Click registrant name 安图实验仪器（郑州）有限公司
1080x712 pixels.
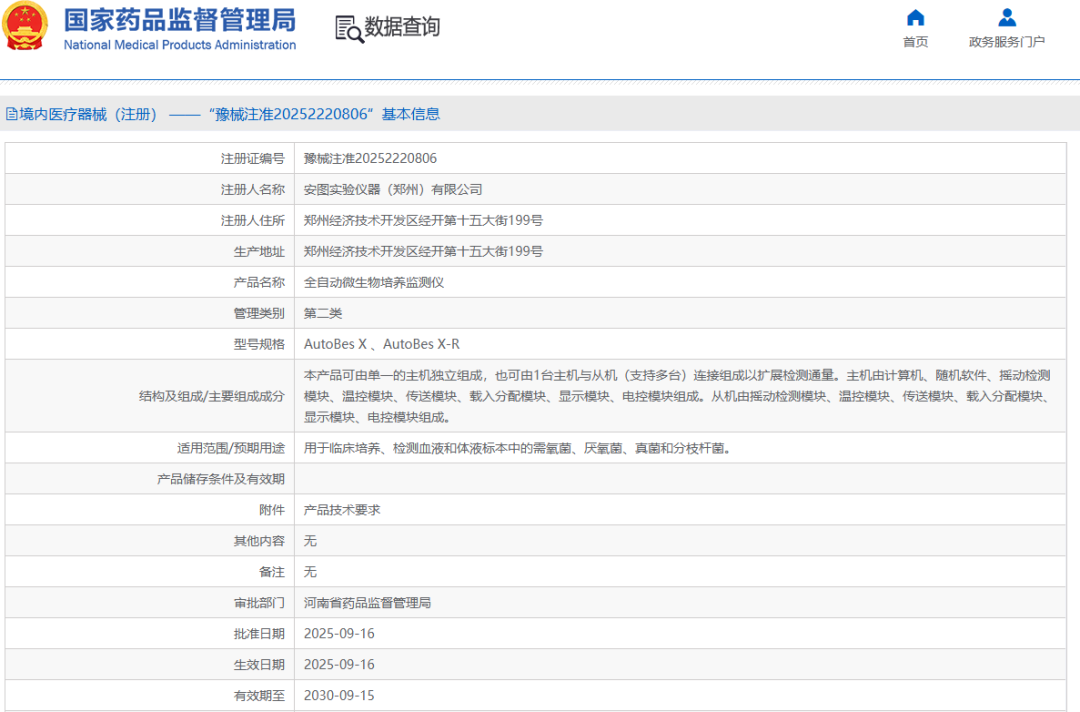(x=393, y=189)
